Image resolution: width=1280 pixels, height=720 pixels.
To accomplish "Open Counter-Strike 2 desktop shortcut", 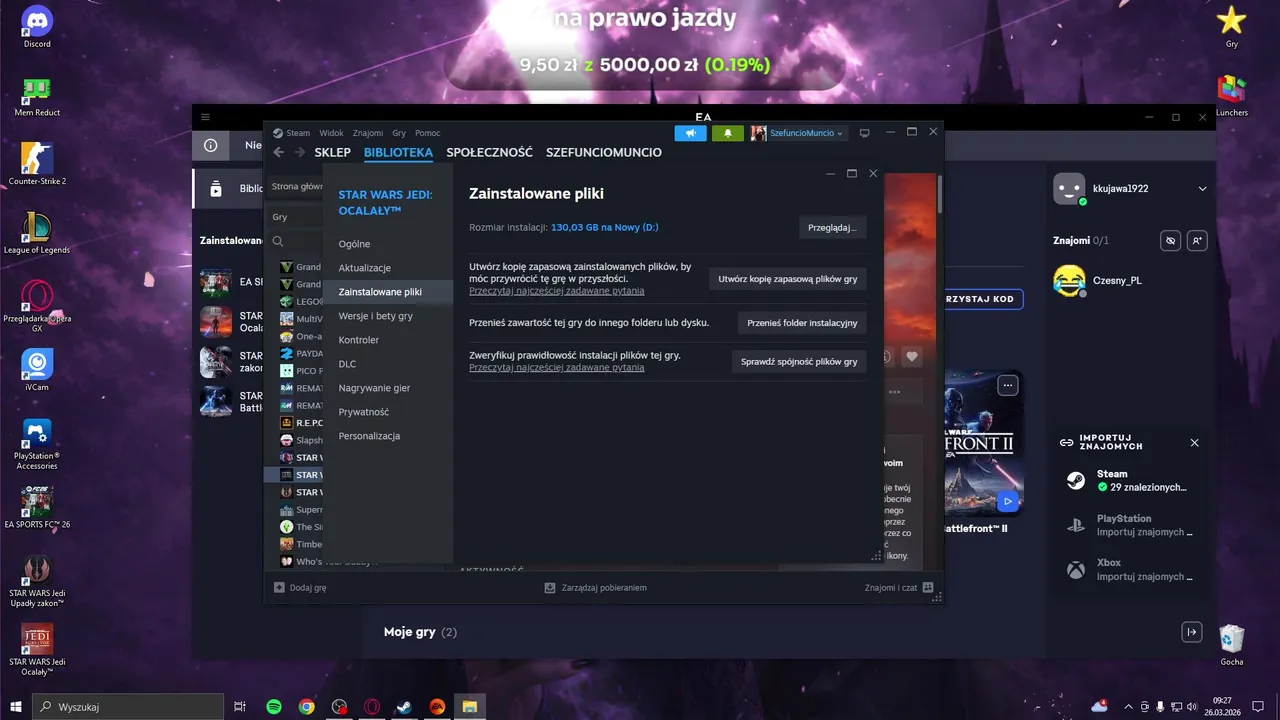I will click(37, 165).
